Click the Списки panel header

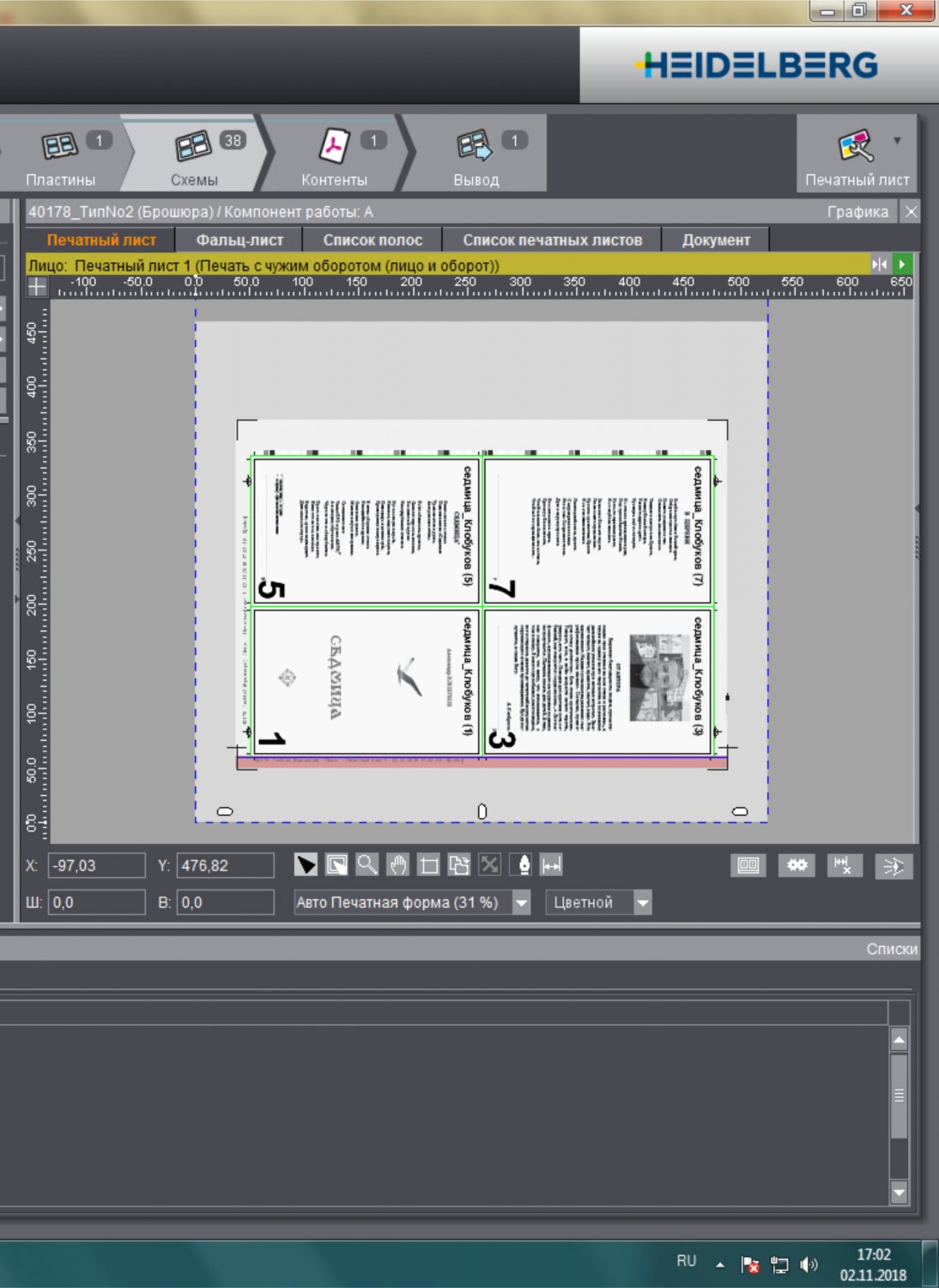[x=892, y=949]
